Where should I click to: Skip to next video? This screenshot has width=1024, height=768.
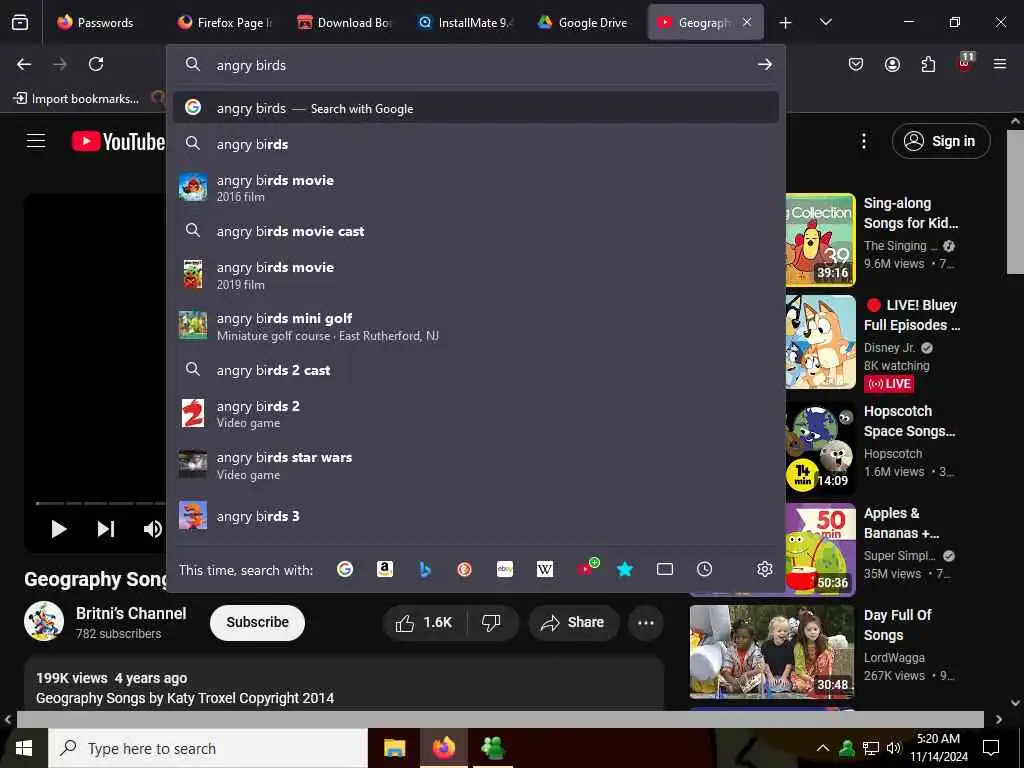[106, 529]
